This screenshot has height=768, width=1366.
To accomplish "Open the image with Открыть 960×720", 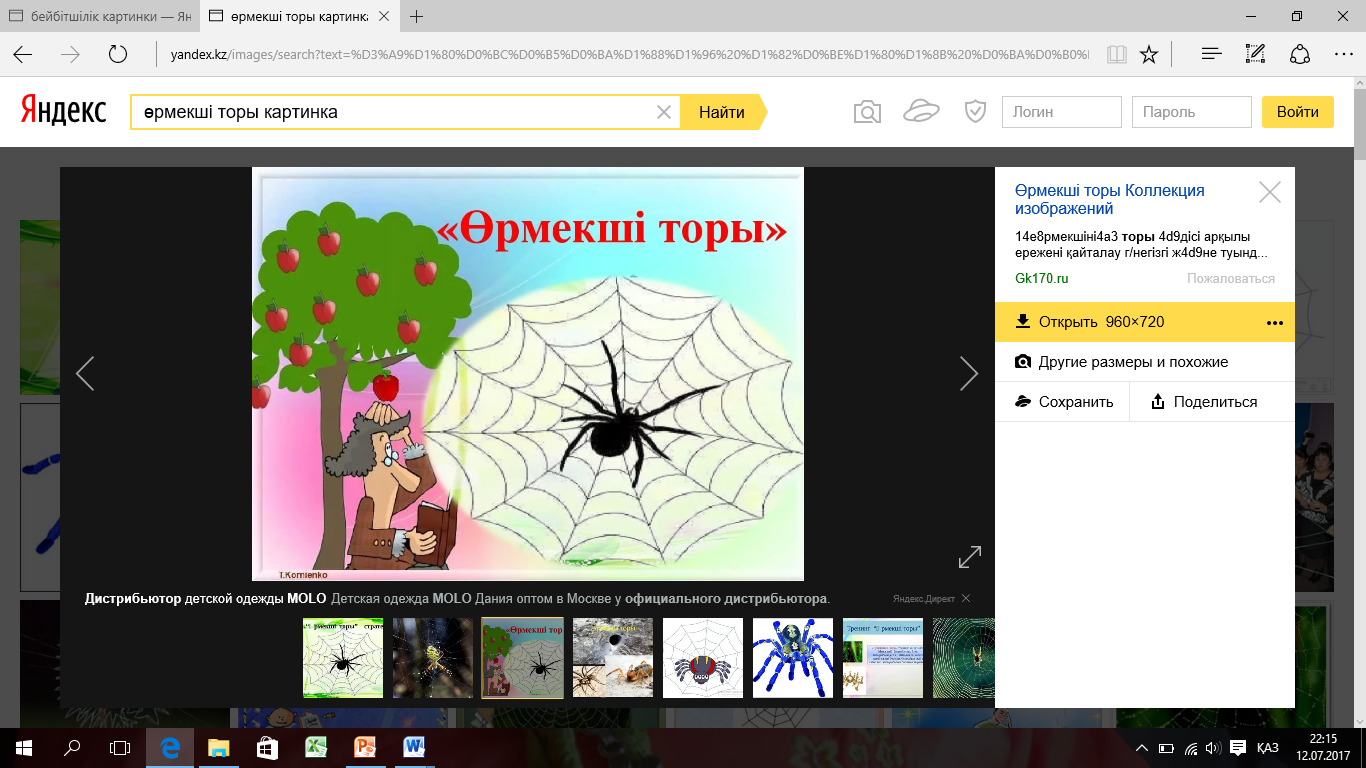I will [1101, 322].
